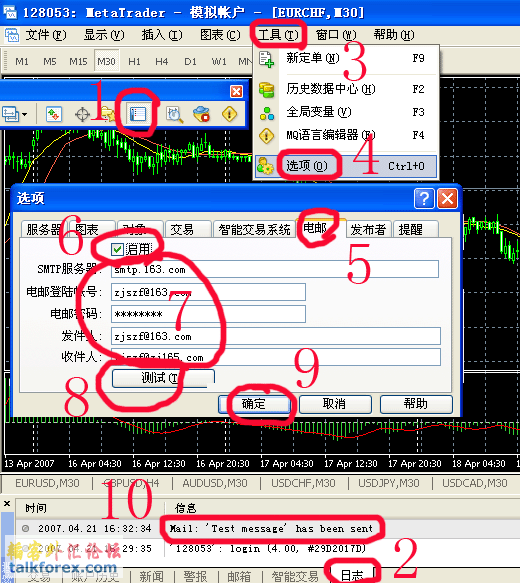Click the Market Watch icon with arrows

[x=53, y=114]
